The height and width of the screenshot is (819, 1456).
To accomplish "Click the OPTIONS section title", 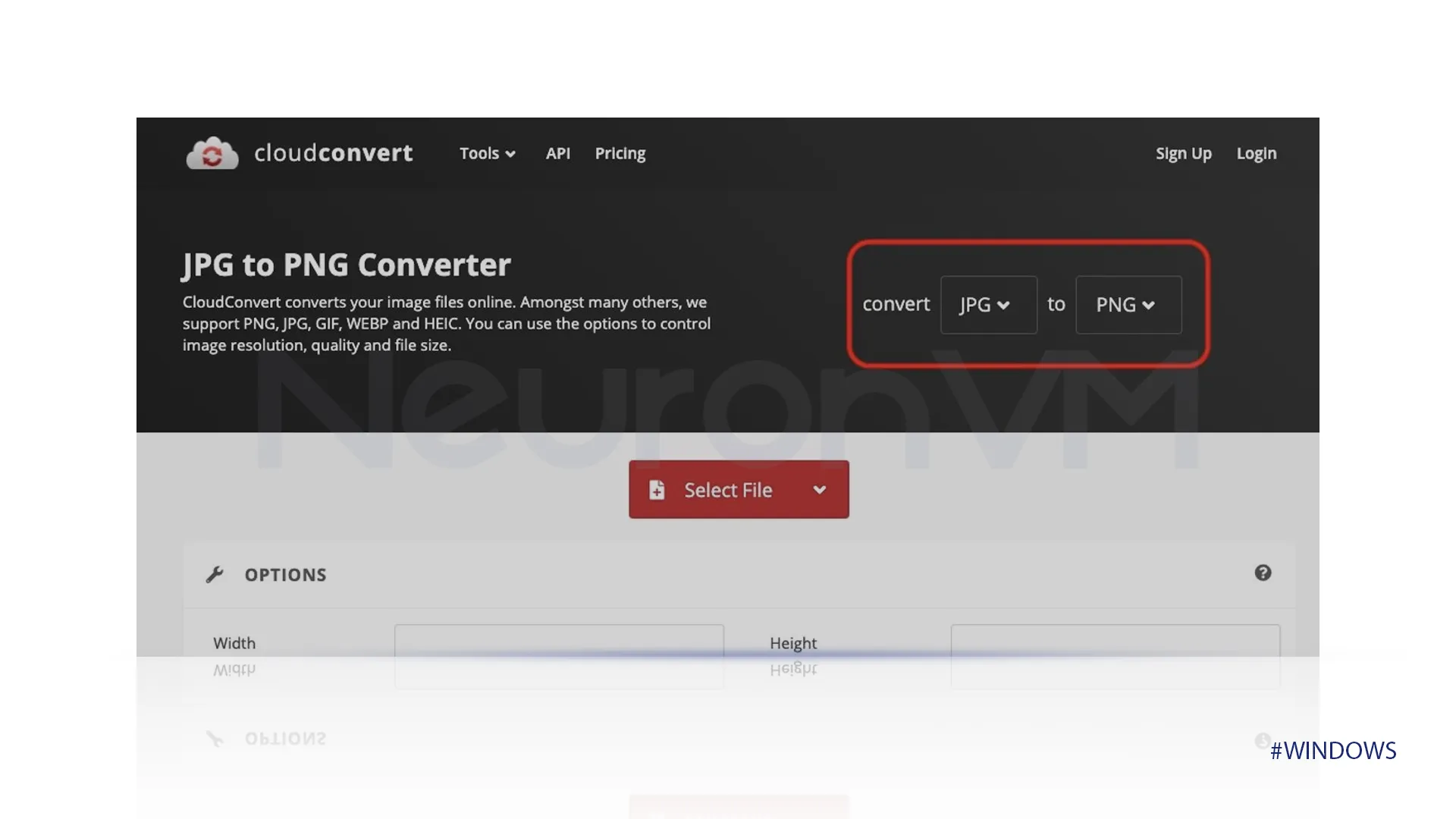I will tap(285, 575).
